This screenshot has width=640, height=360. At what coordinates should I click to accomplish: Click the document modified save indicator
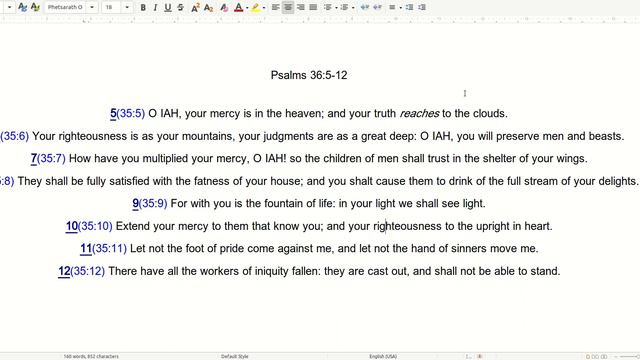pos(480,356)
